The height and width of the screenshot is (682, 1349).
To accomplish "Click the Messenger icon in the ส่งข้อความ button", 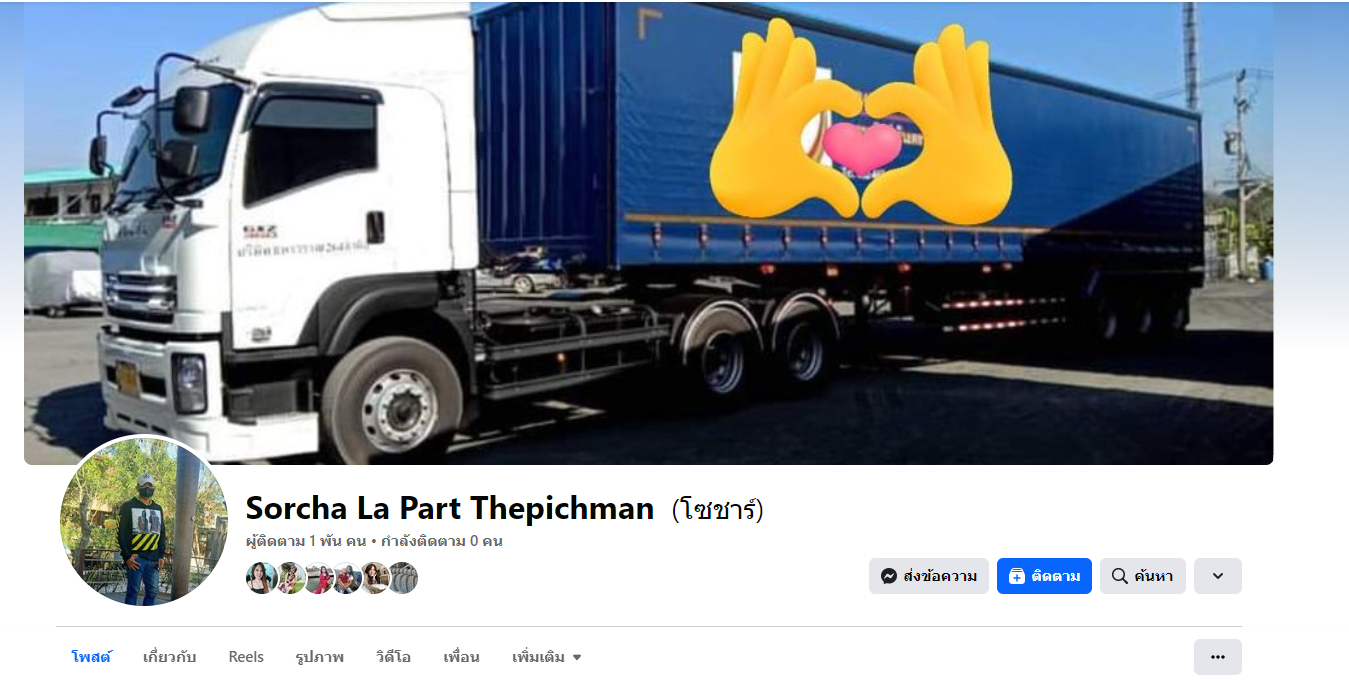I will pos(888,576).
